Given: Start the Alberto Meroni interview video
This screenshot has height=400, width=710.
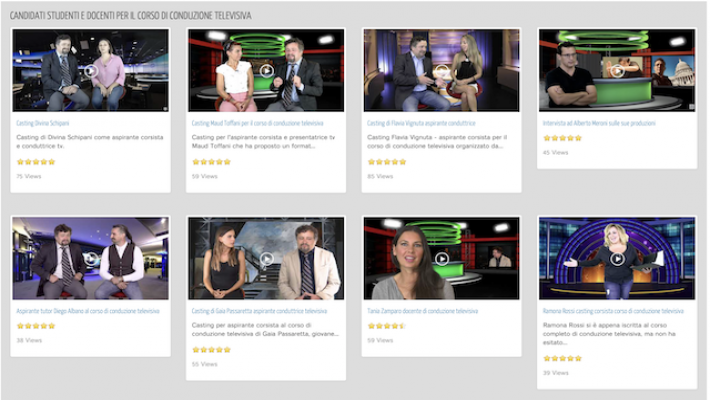Looking at the screenshot, I should [x=617, y=71].
